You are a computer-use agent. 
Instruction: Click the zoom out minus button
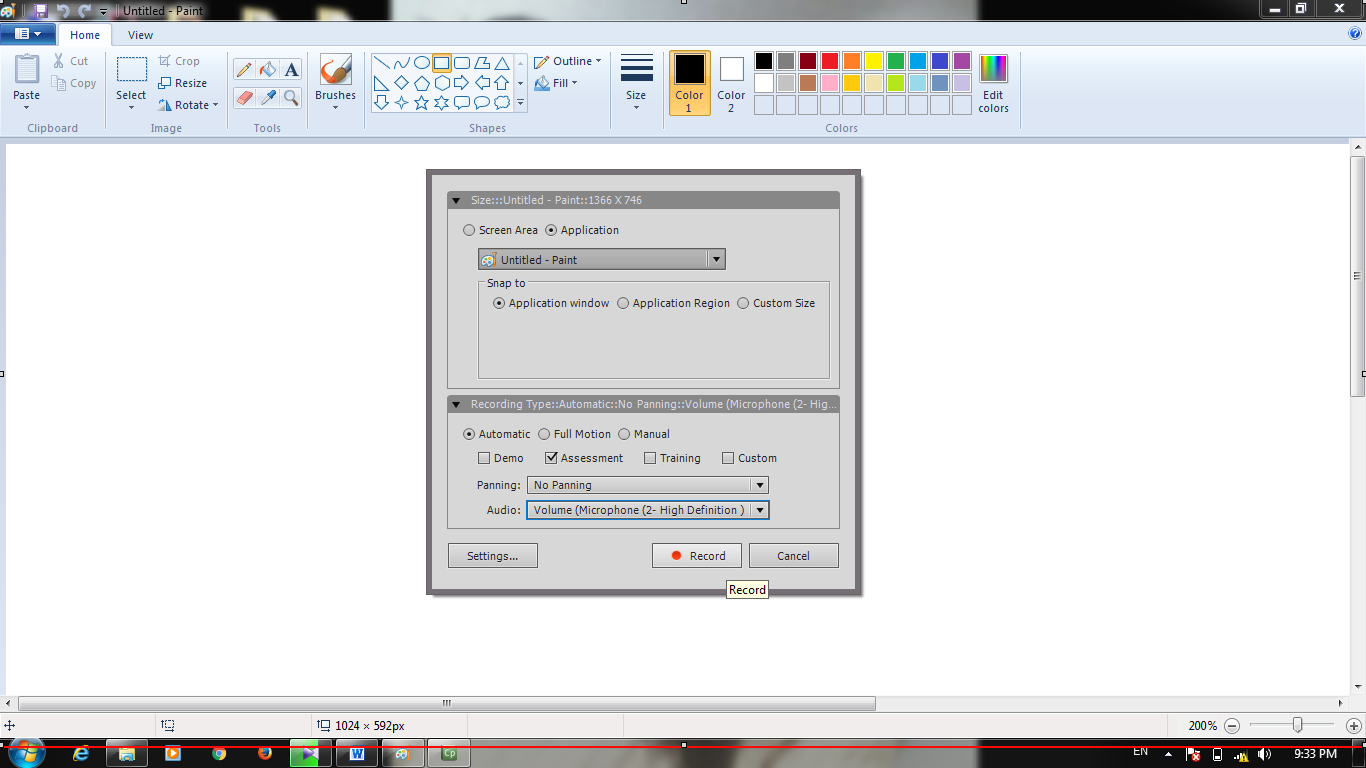tap(1232, 726)
